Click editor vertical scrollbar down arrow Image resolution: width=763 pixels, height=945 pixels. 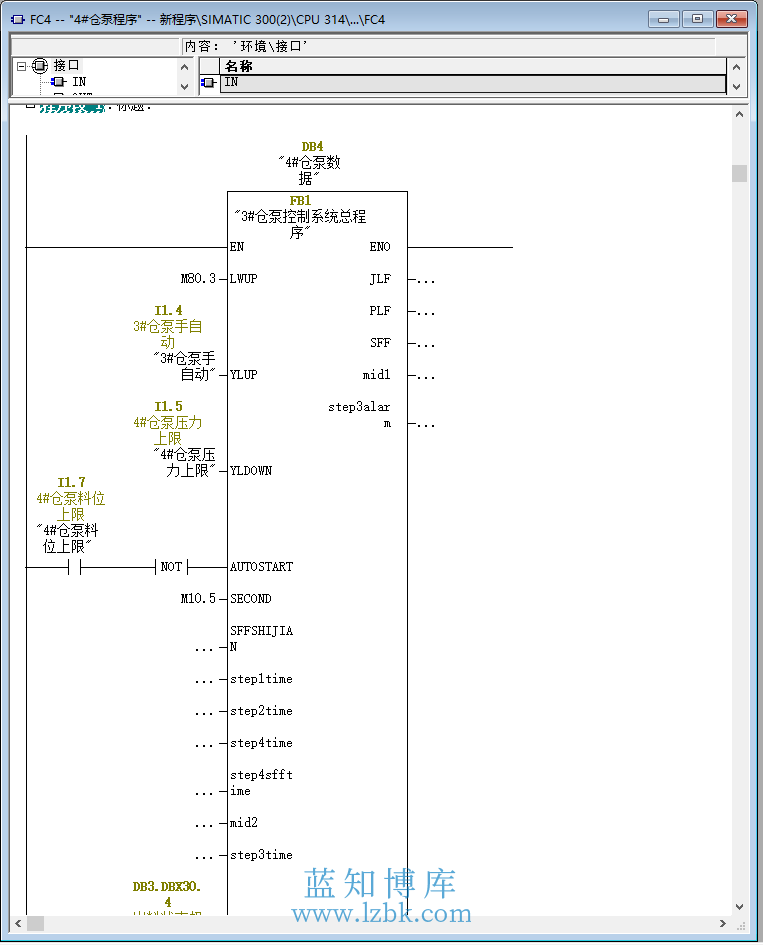click(x=739, y=906)
